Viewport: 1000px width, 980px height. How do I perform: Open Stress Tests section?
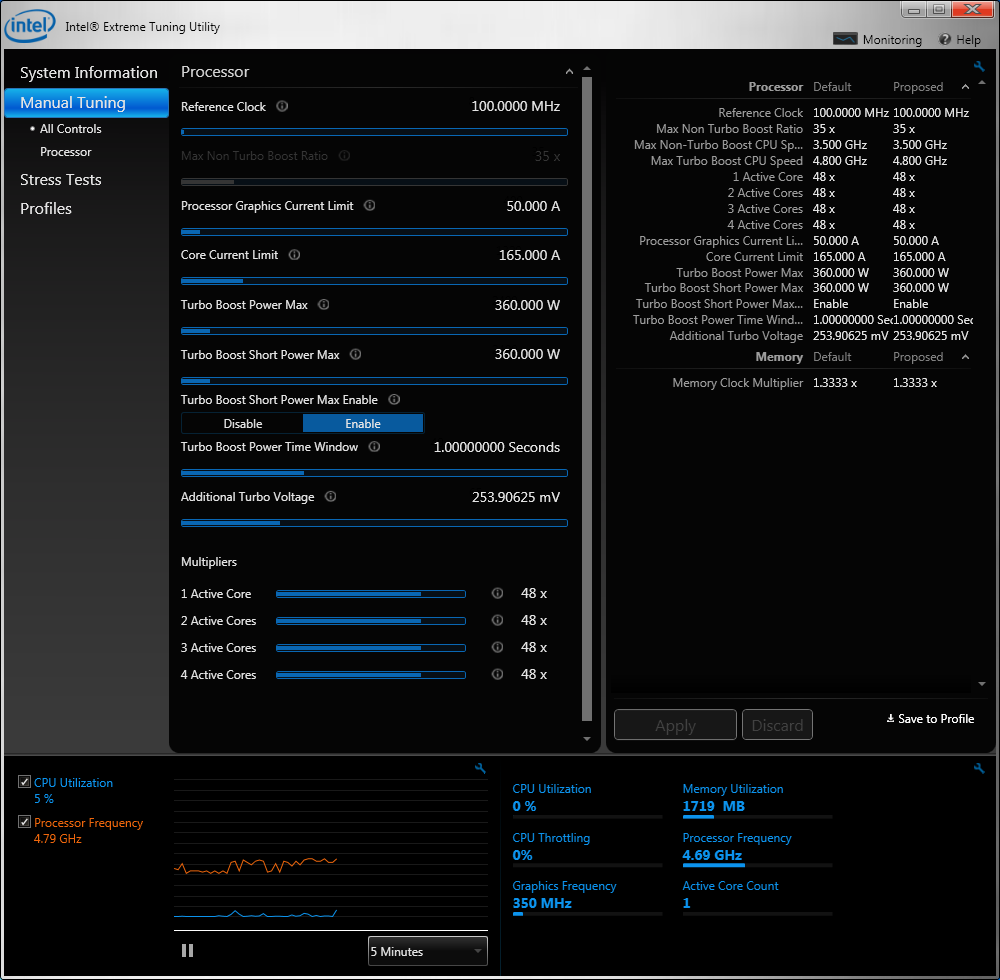pos(61,180)
